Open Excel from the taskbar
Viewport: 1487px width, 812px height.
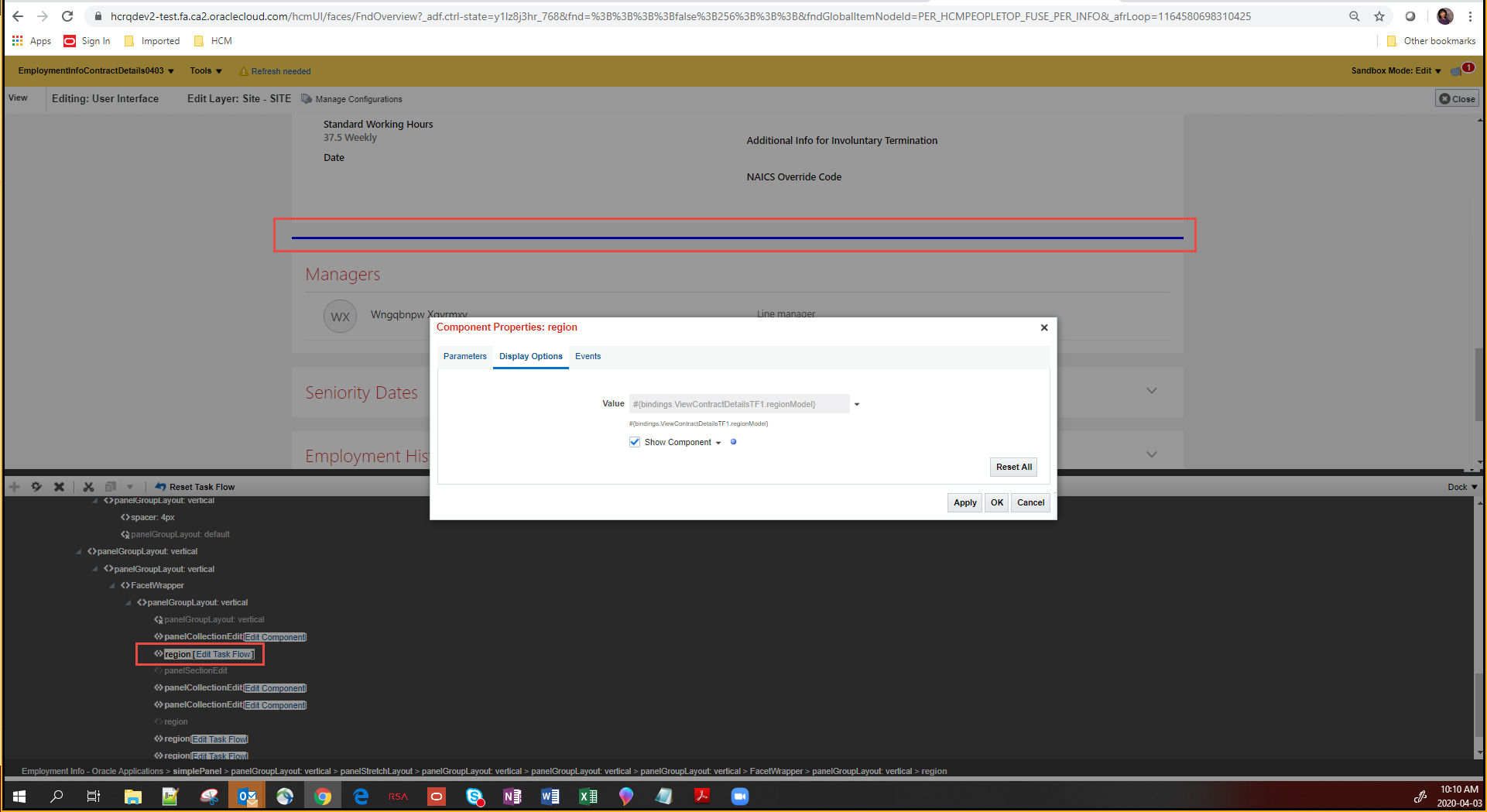[588, 796]
